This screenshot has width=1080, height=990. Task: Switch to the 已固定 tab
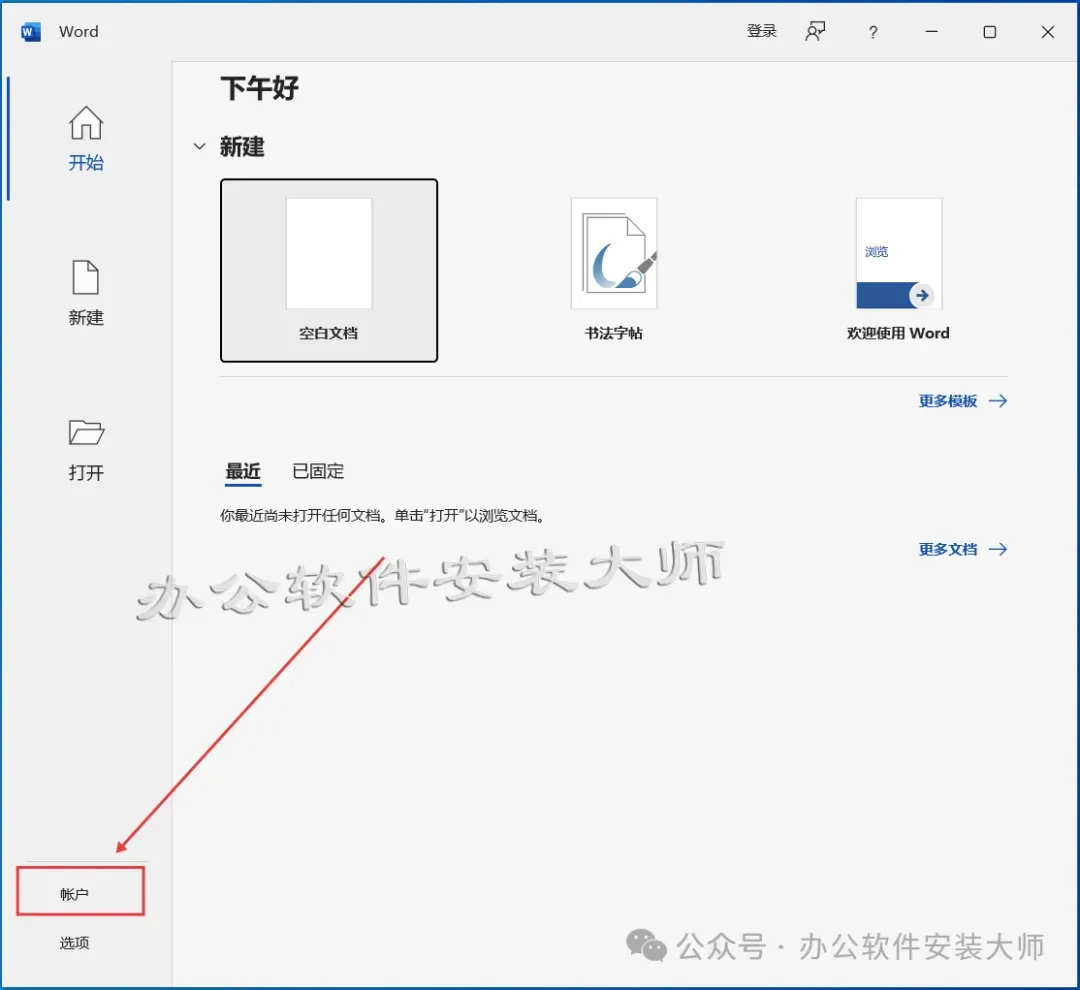coord(318,471)
